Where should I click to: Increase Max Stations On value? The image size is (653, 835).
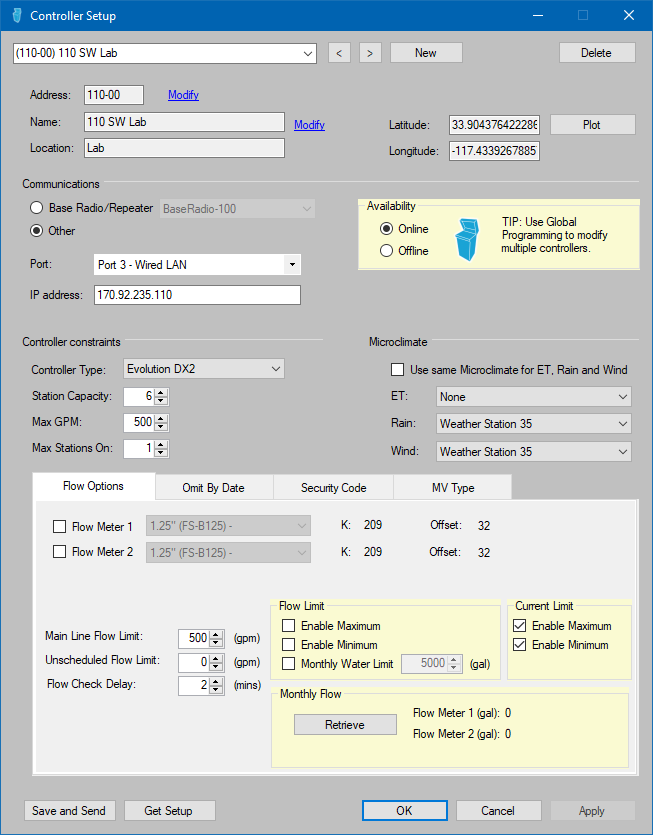[161, 444]
